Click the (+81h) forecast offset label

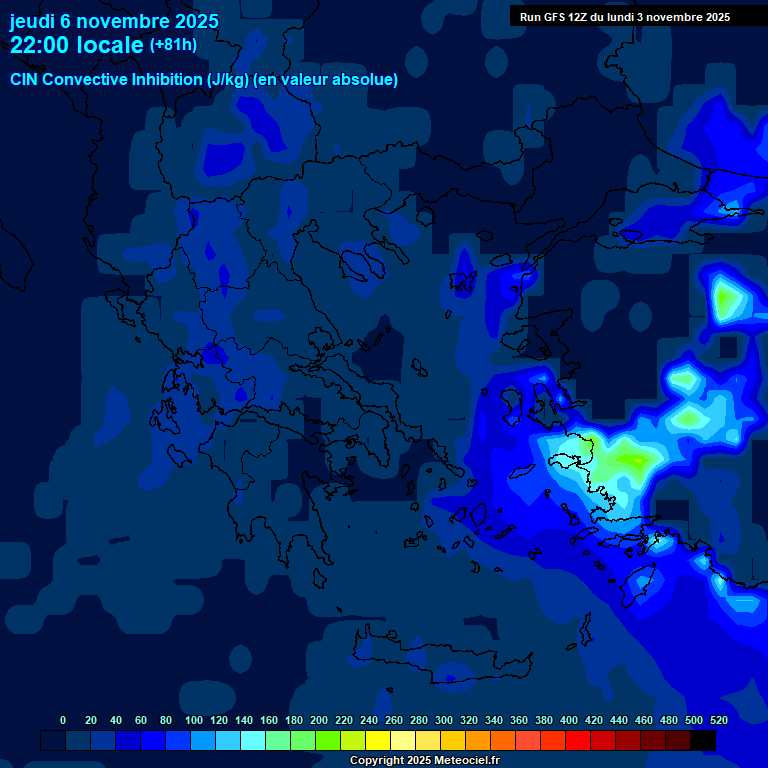tap(173, 45)
